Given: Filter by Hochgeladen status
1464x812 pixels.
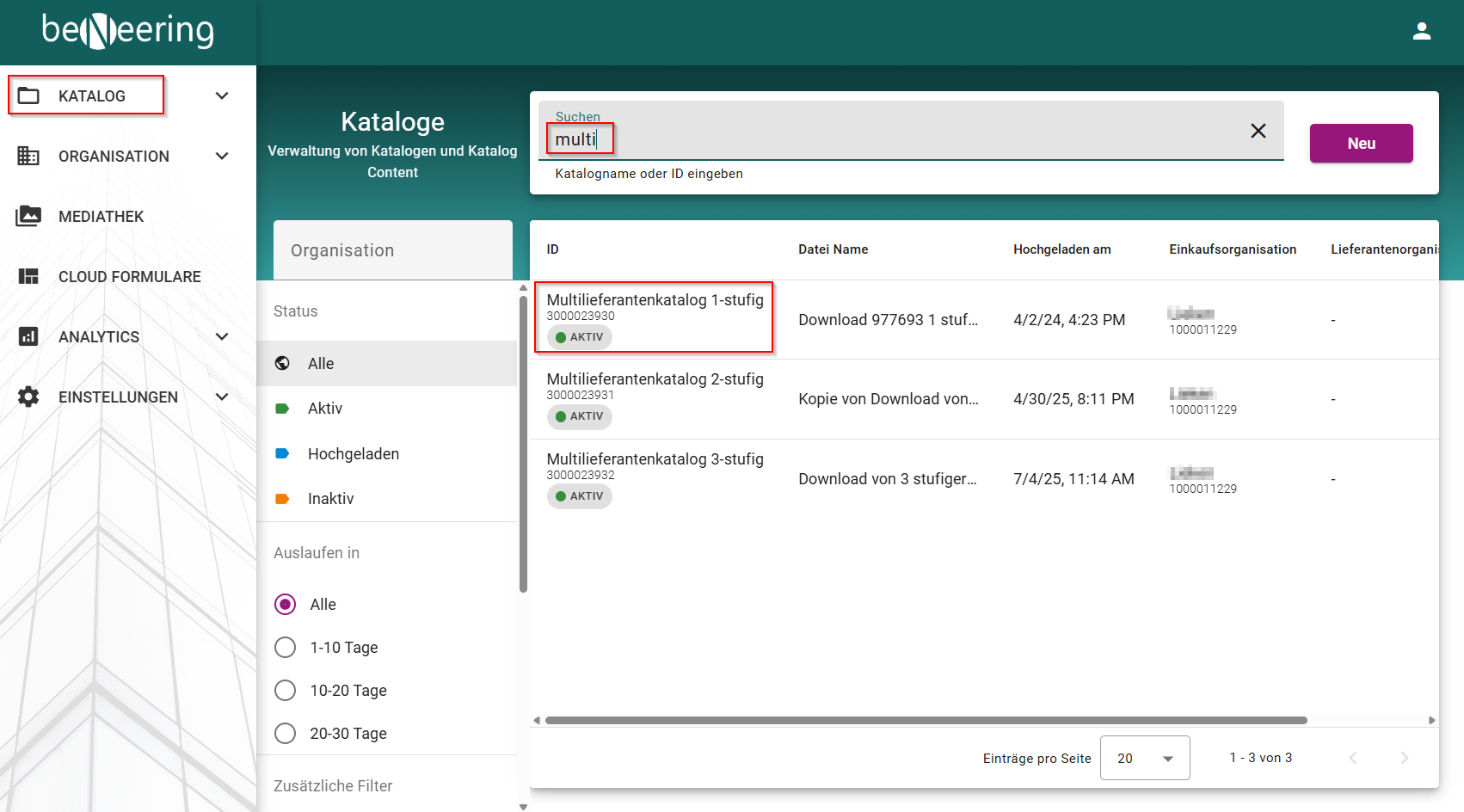Looking at the screenshot, I should [353, 453].
